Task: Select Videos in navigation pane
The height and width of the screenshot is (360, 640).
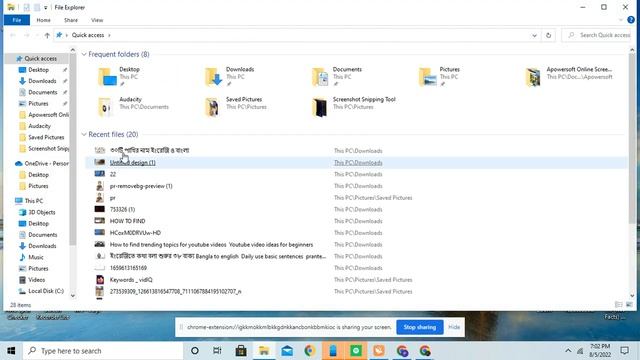Action: [x=32, y=280]
